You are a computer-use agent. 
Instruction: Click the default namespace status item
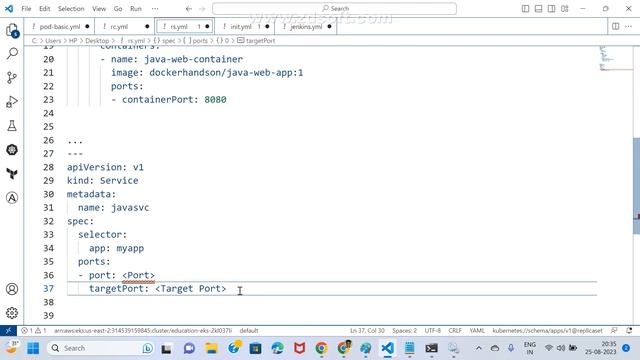point(249,331)
